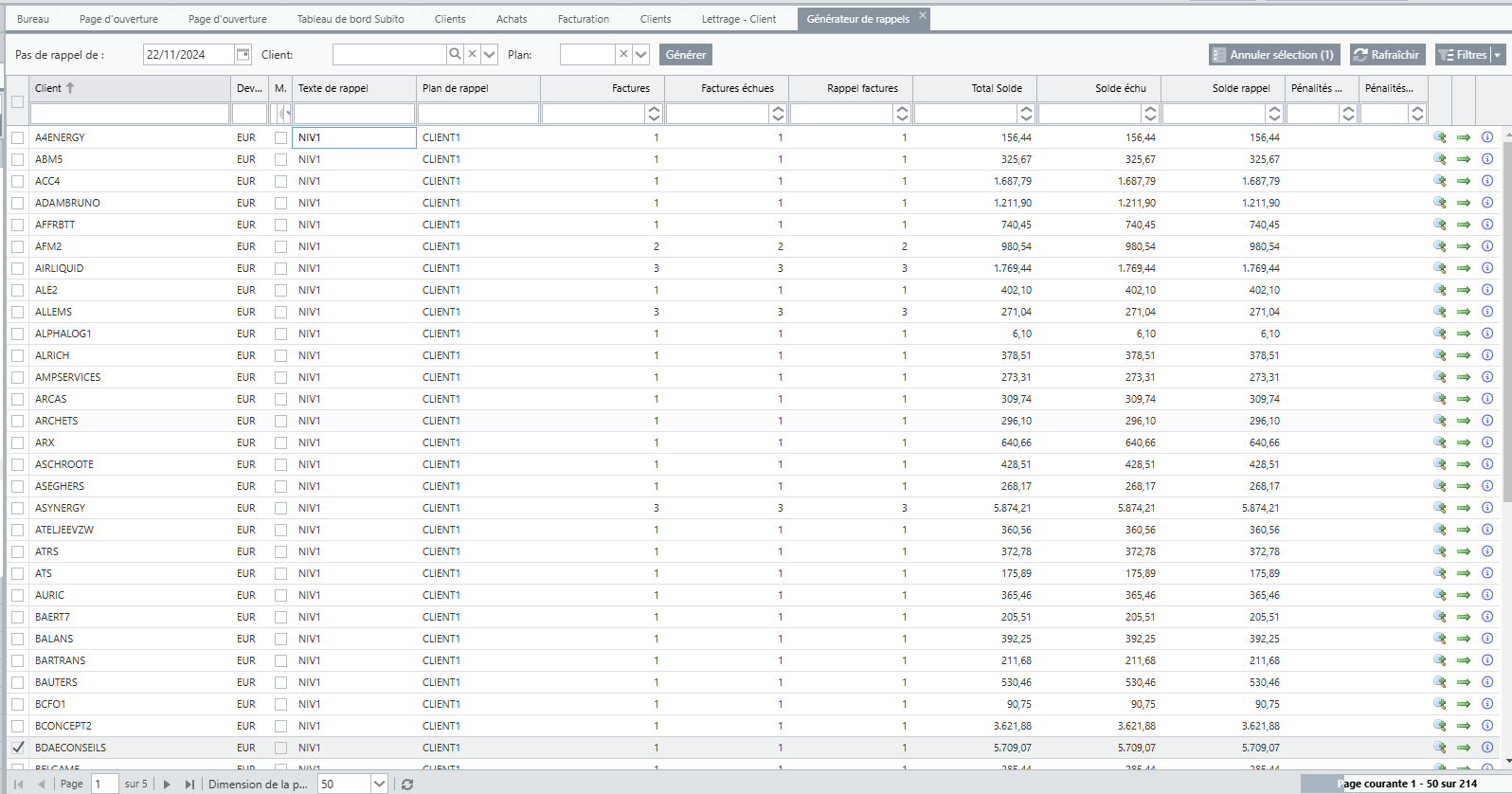The width and height of the screenshot is (1512, 794).
Task: Click the Générer button
Action: [x=686, y=55]
